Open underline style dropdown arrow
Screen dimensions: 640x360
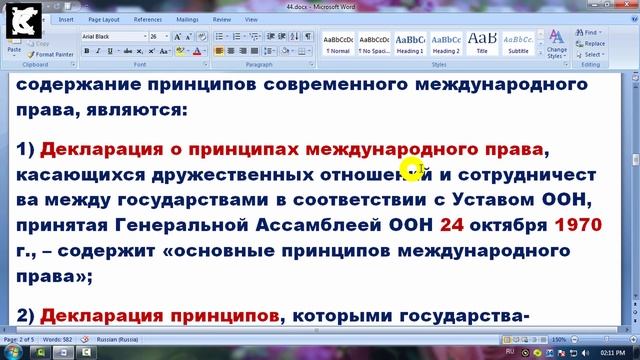(x=118, y=51)
